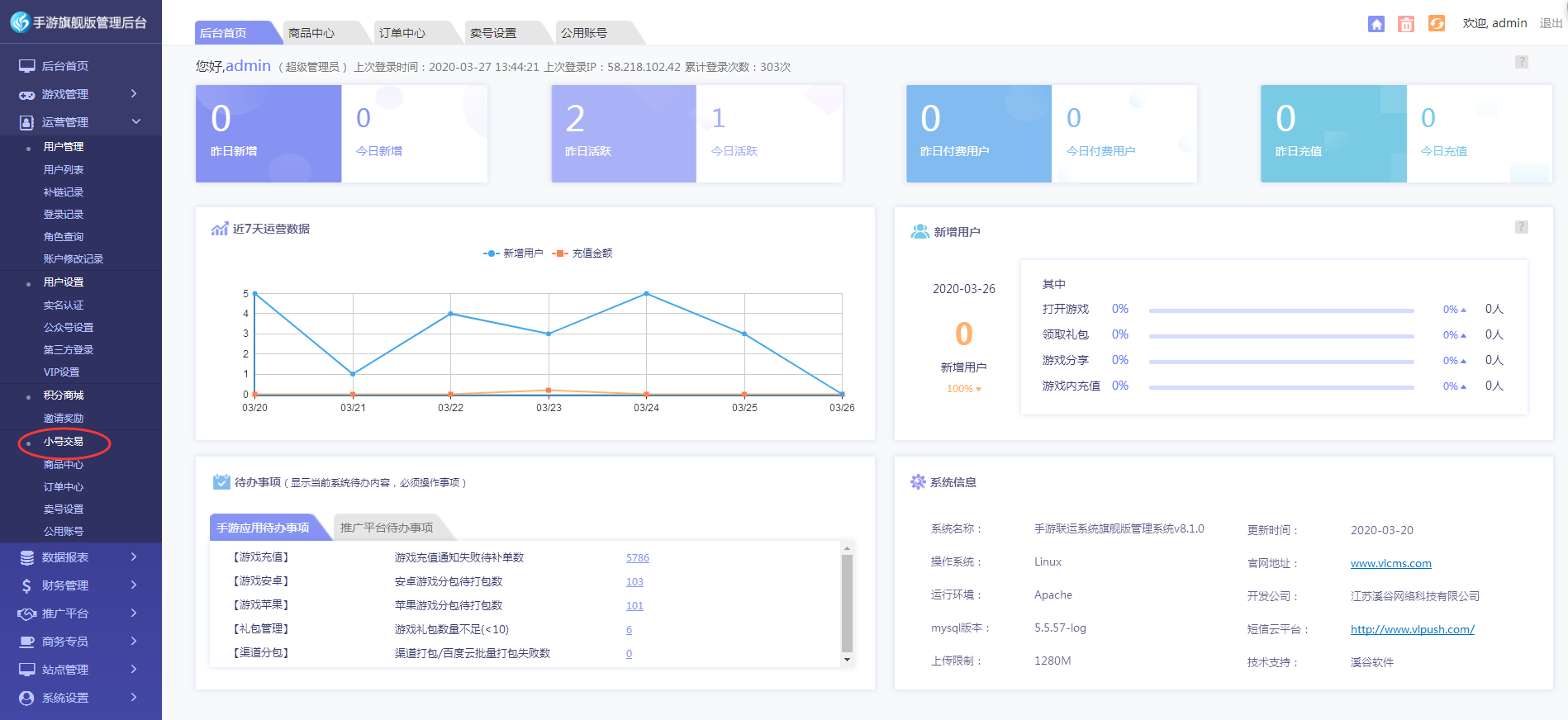
Task: Open the http://www.vlpush.com/ link
Action: pyautogui.click(x=1413, y=629)
